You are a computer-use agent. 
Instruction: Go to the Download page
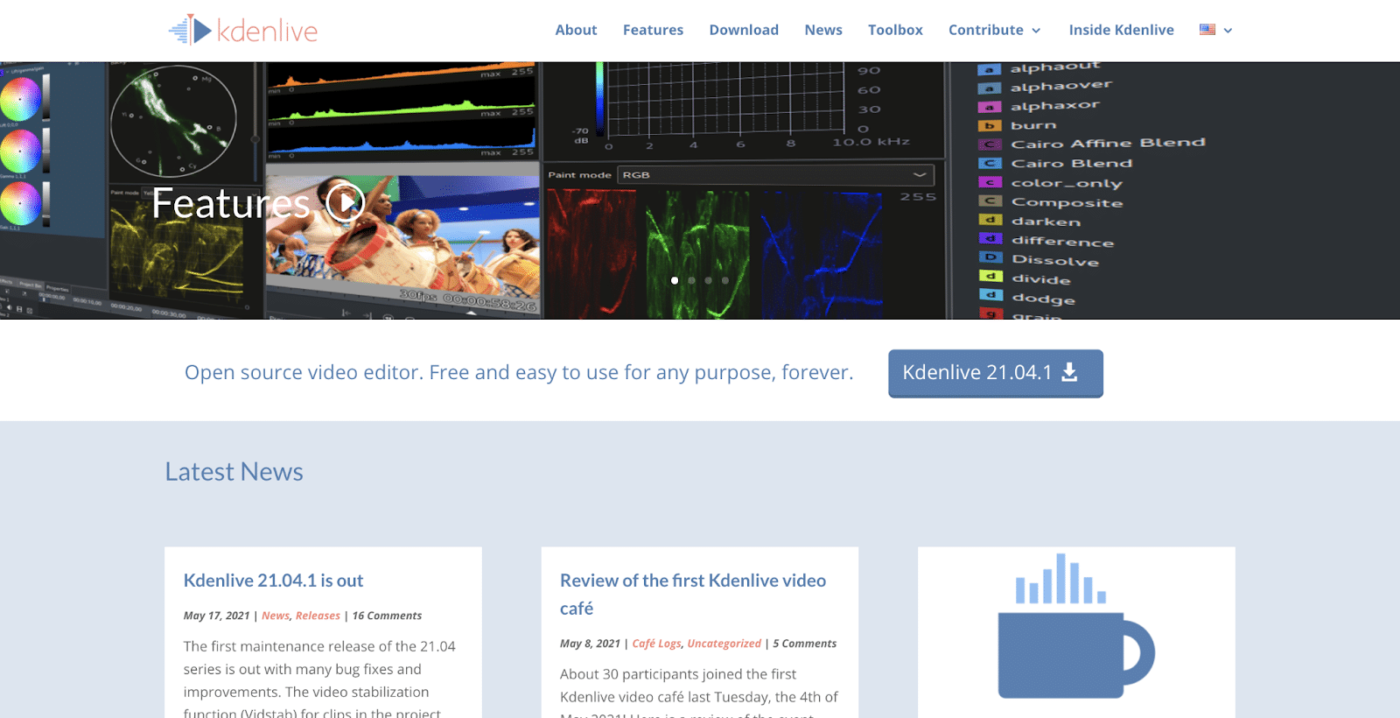tap(744, 30)
